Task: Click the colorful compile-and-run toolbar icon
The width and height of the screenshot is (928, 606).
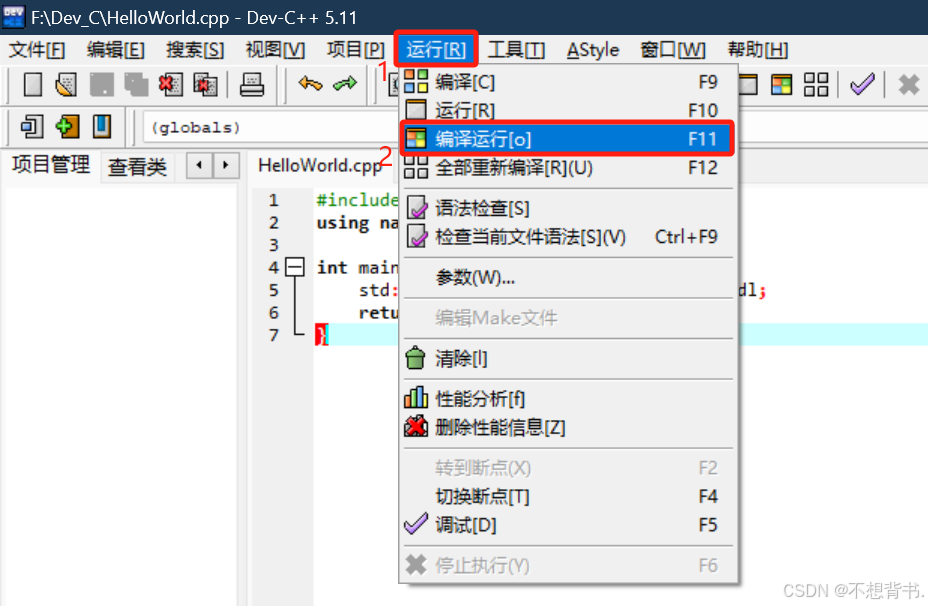Action: [781, 85]
